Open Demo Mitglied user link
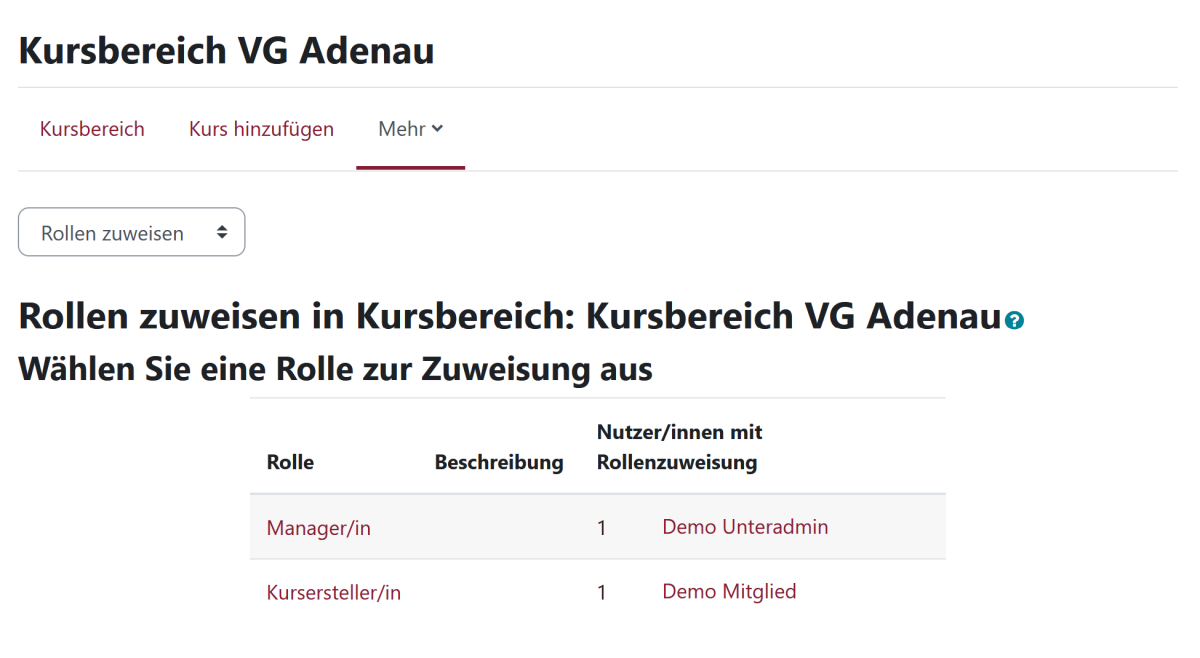The height and width of the screenshot is (658, 1200). [729, 592]
